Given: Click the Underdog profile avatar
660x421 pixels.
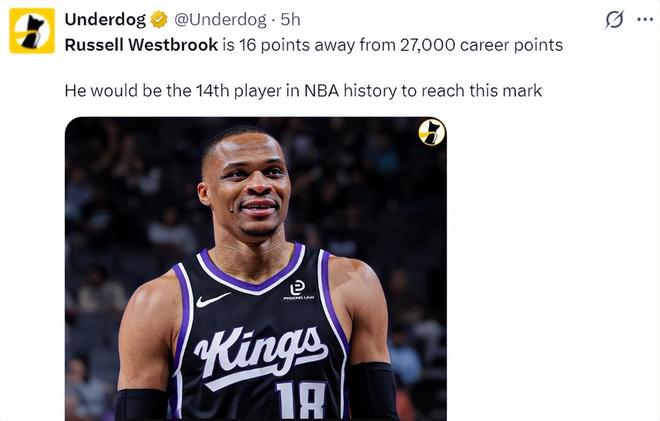Looking at the screenshot, I should coord(32,30).
